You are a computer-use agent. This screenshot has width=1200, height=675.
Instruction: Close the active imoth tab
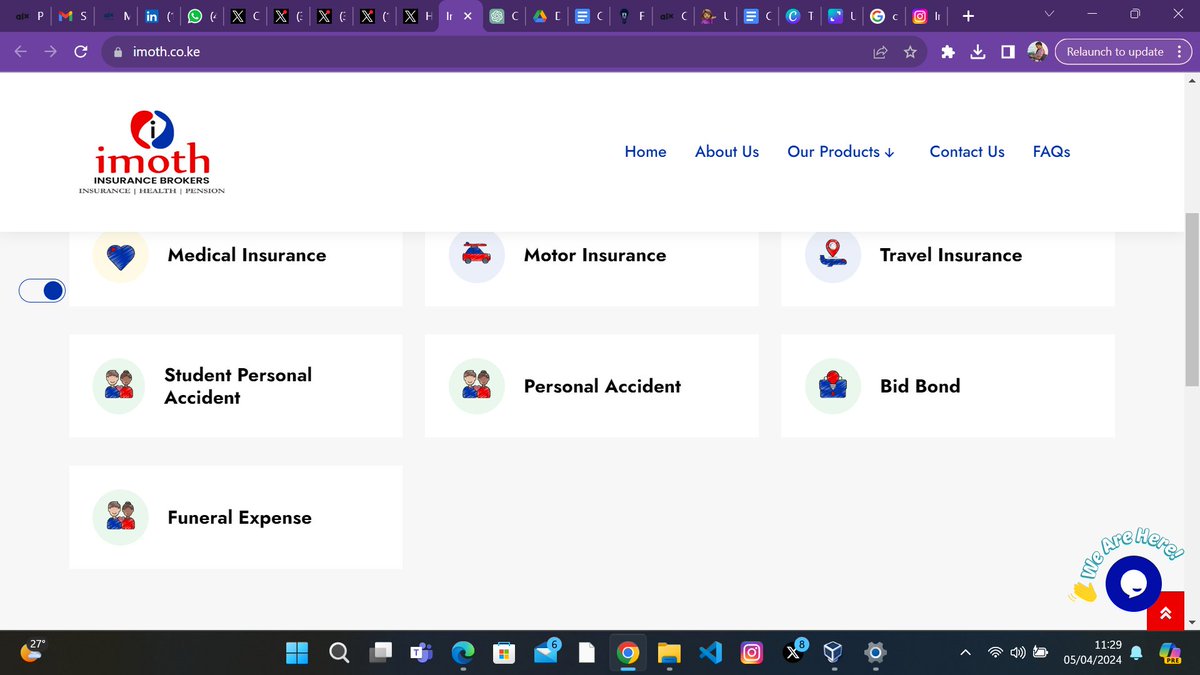467,16
